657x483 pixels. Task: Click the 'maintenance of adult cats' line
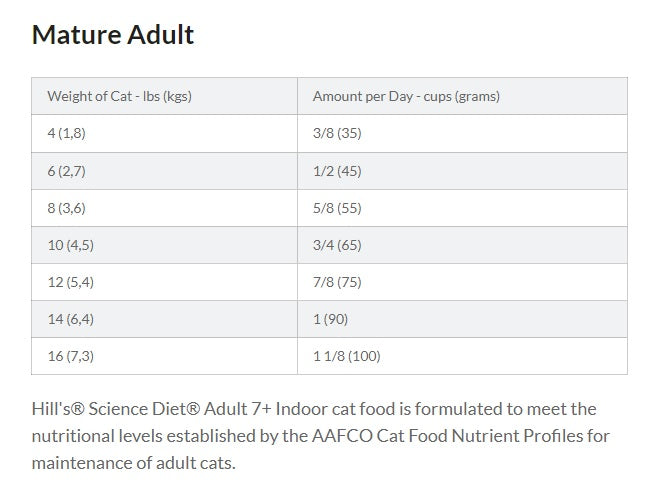[x=134, y=463]
